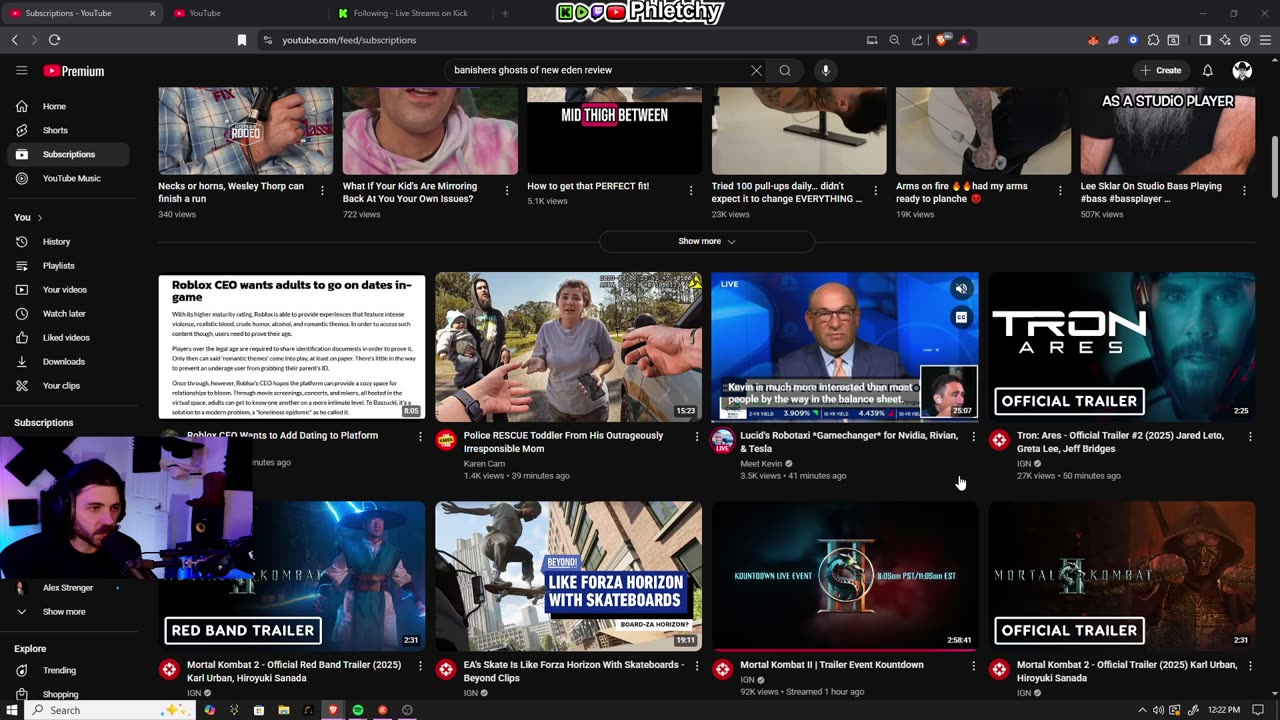Open the extensions puzzle icon
1280x720 pixels.
[1153, 40]
